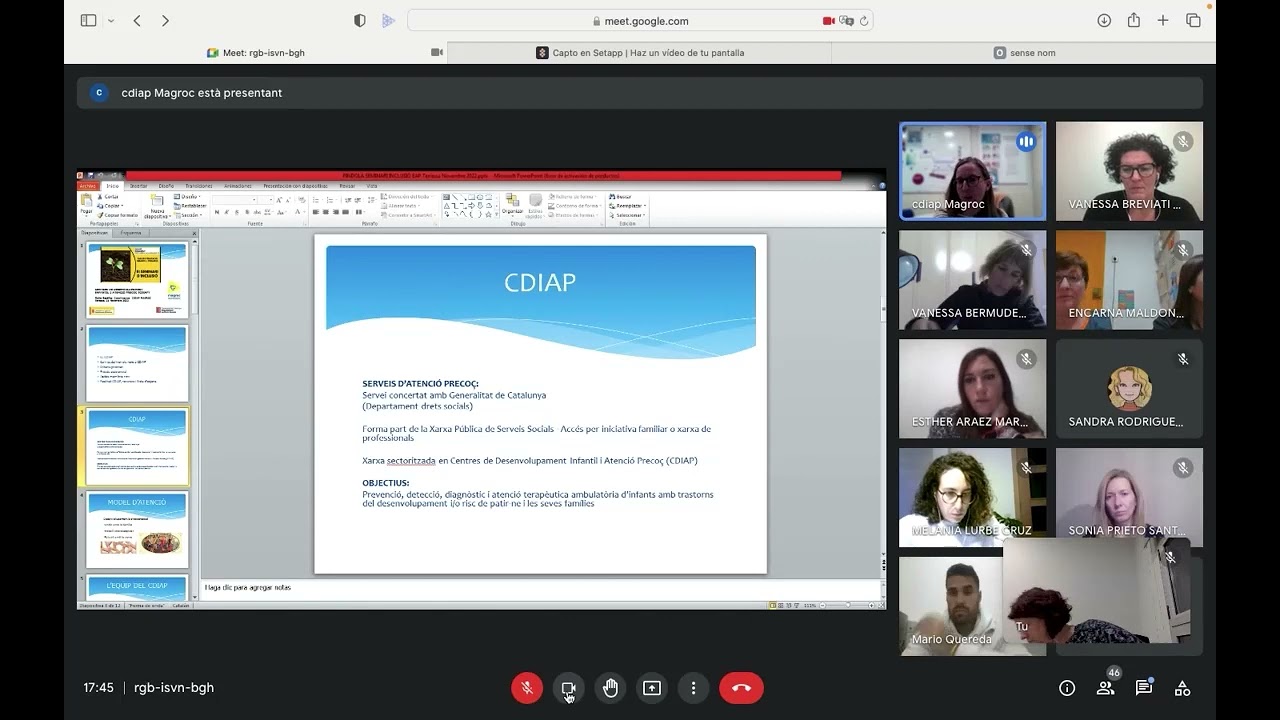
Task: Click Nueva diapositiva in the ribbon
Action: [157, 205]
